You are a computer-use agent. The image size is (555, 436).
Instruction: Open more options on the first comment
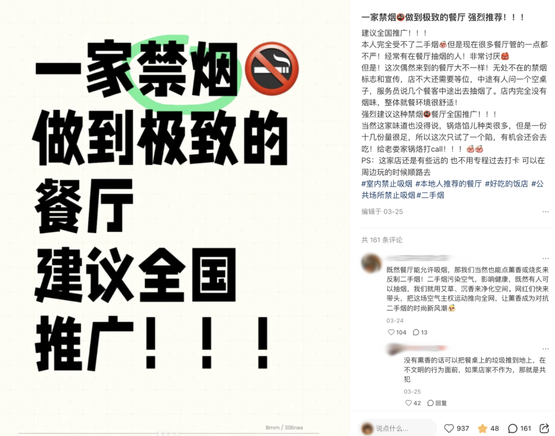545,258
